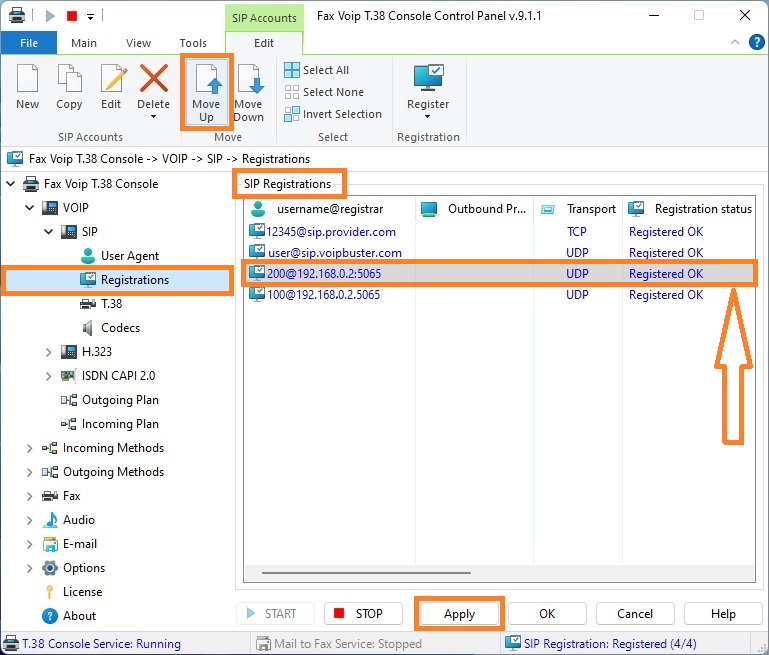Click the STOP button
The image size is (769, 655).
click(x=363, y=614)
